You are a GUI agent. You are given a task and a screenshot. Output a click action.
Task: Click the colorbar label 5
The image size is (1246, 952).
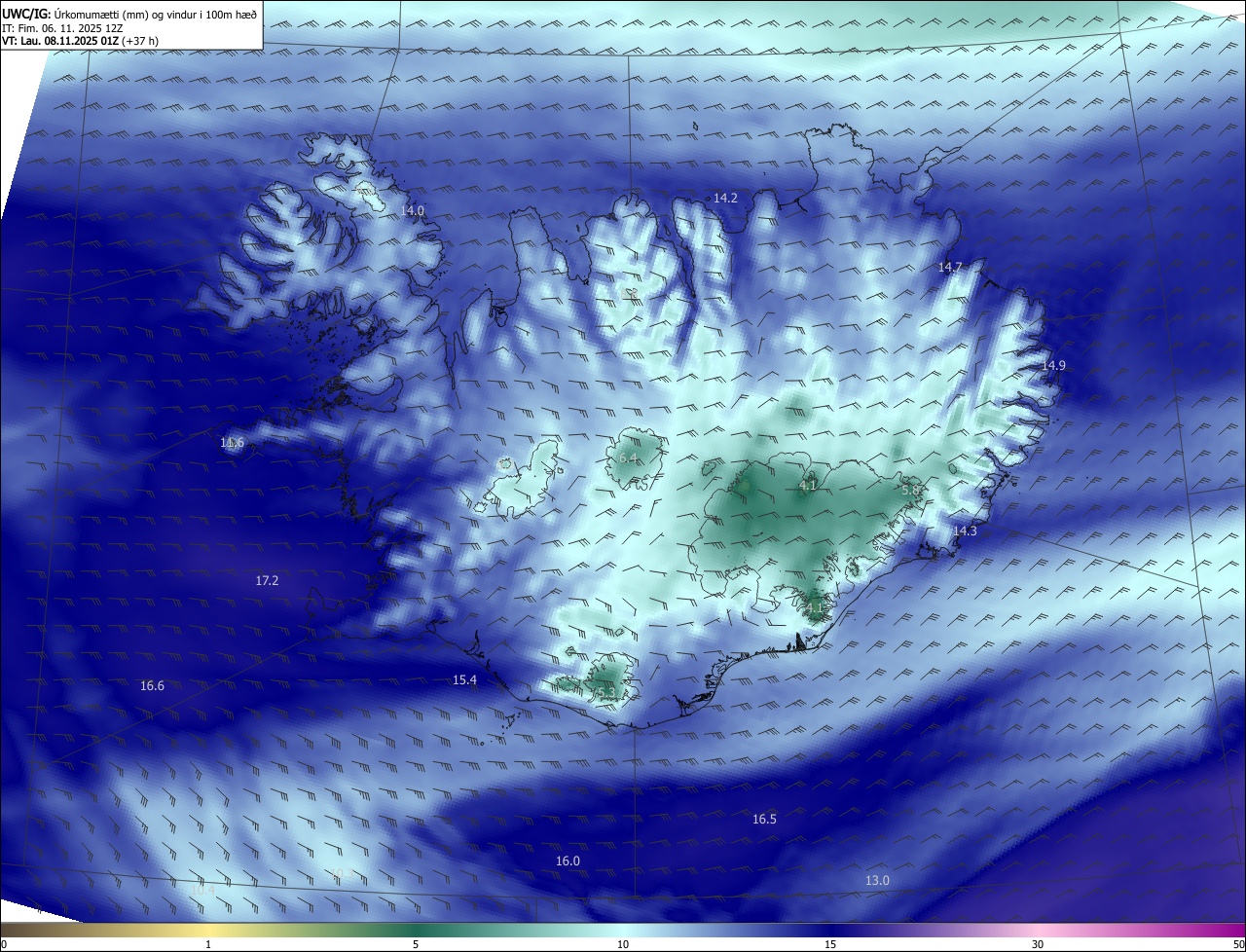416,944
